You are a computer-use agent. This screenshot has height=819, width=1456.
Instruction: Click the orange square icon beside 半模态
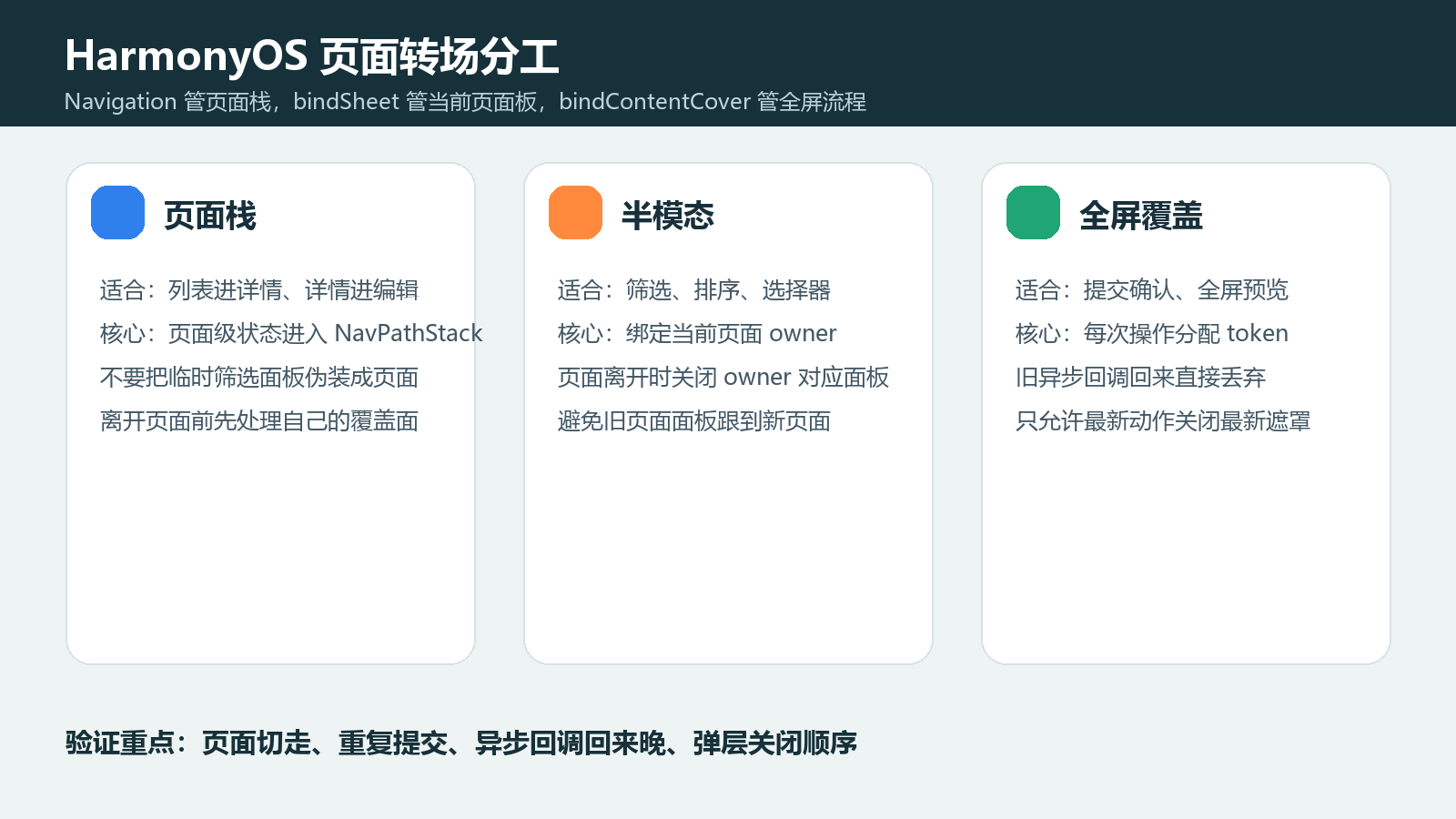coord(576,213)
